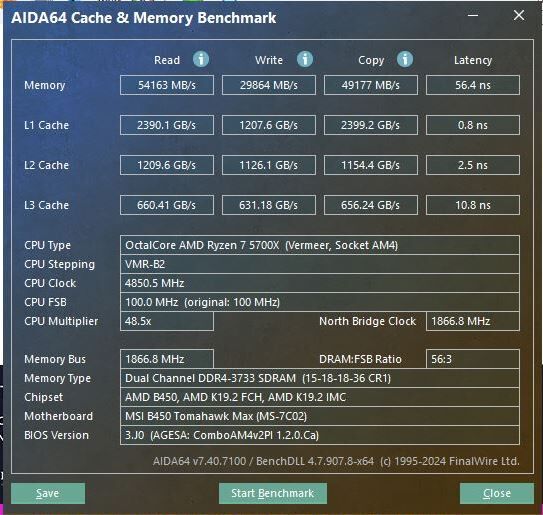Click the Read column header
This screenshot has height=515, width=543.
tap(167, 60)
